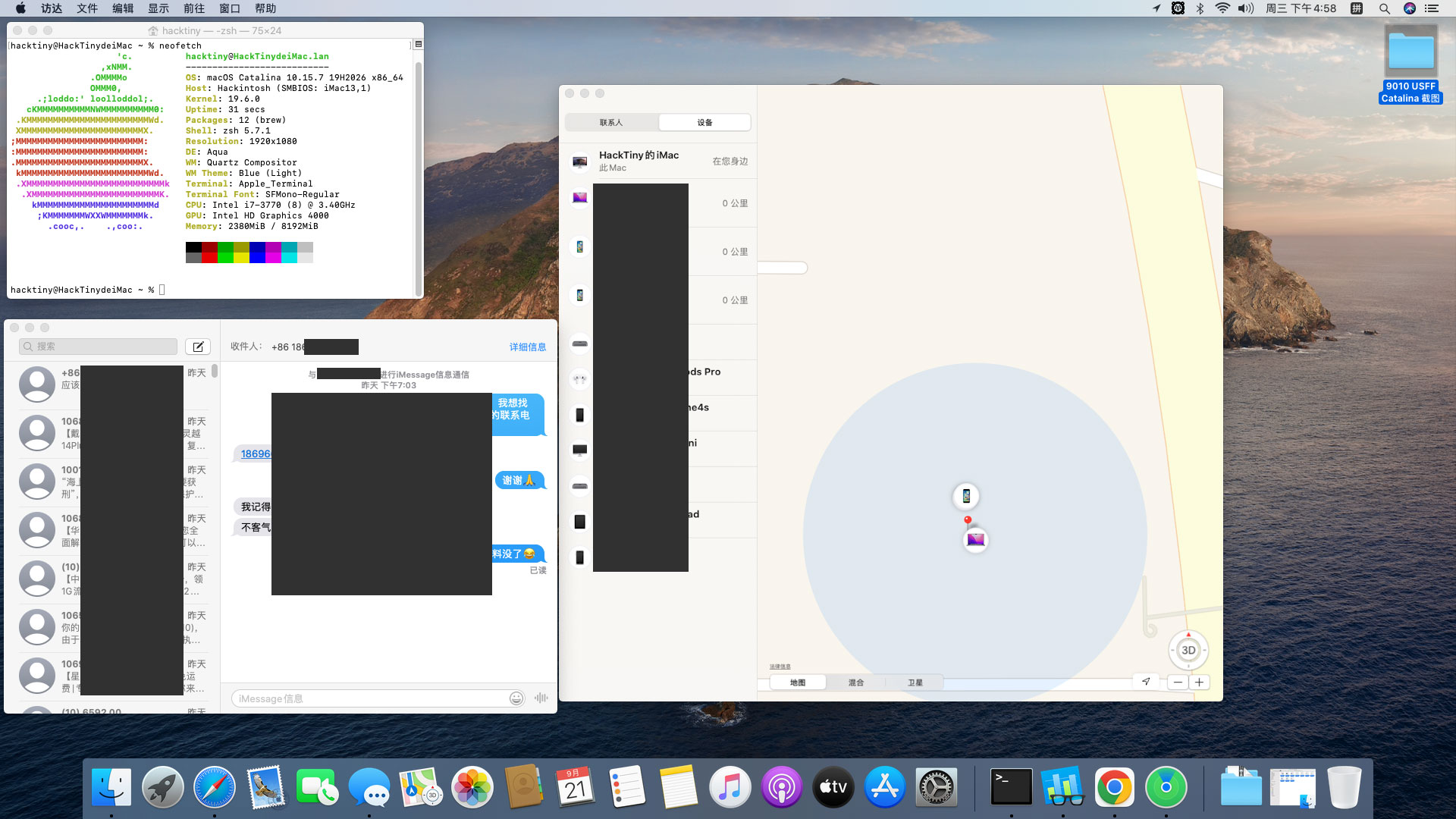Click the locate-me arrow on map
Viewport: 1456px width, 819px height.
coord(1146,682)
